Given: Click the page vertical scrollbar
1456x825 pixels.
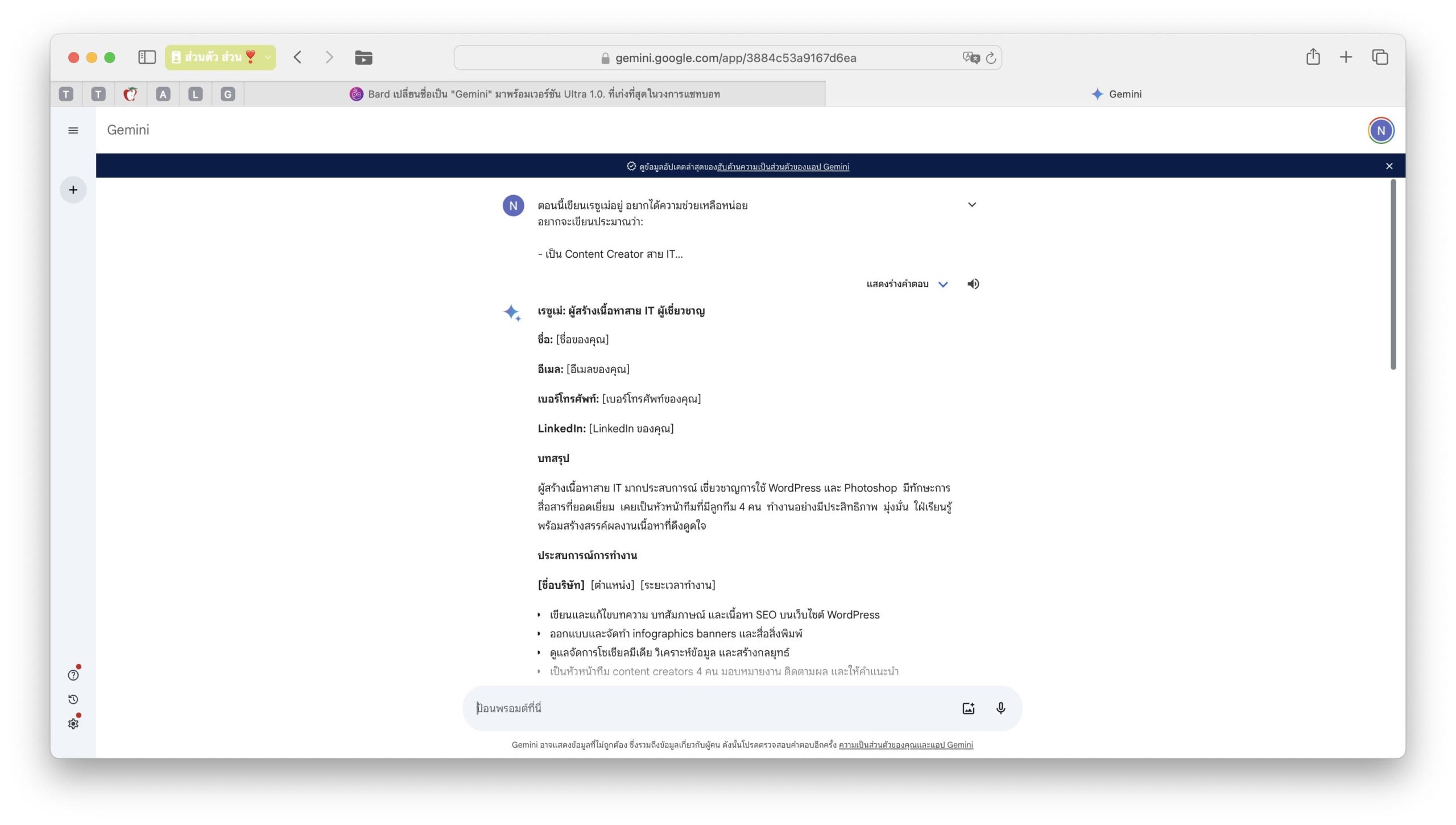Looking at the screenshot, I should pos(1393,274).
